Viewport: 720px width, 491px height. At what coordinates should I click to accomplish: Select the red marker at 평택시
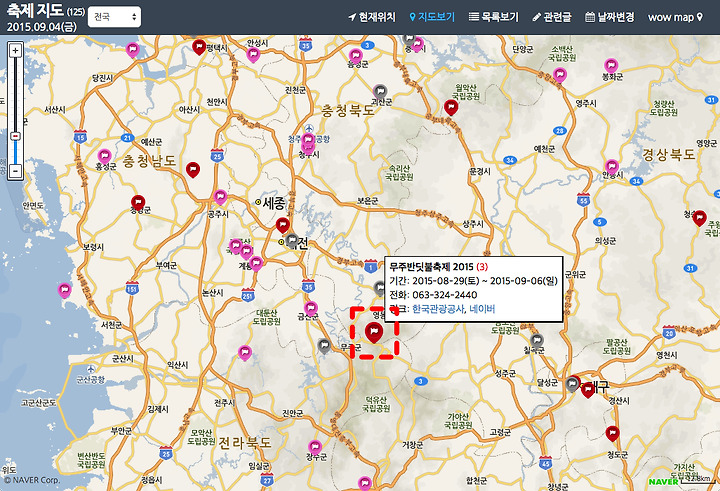point(199,47)
